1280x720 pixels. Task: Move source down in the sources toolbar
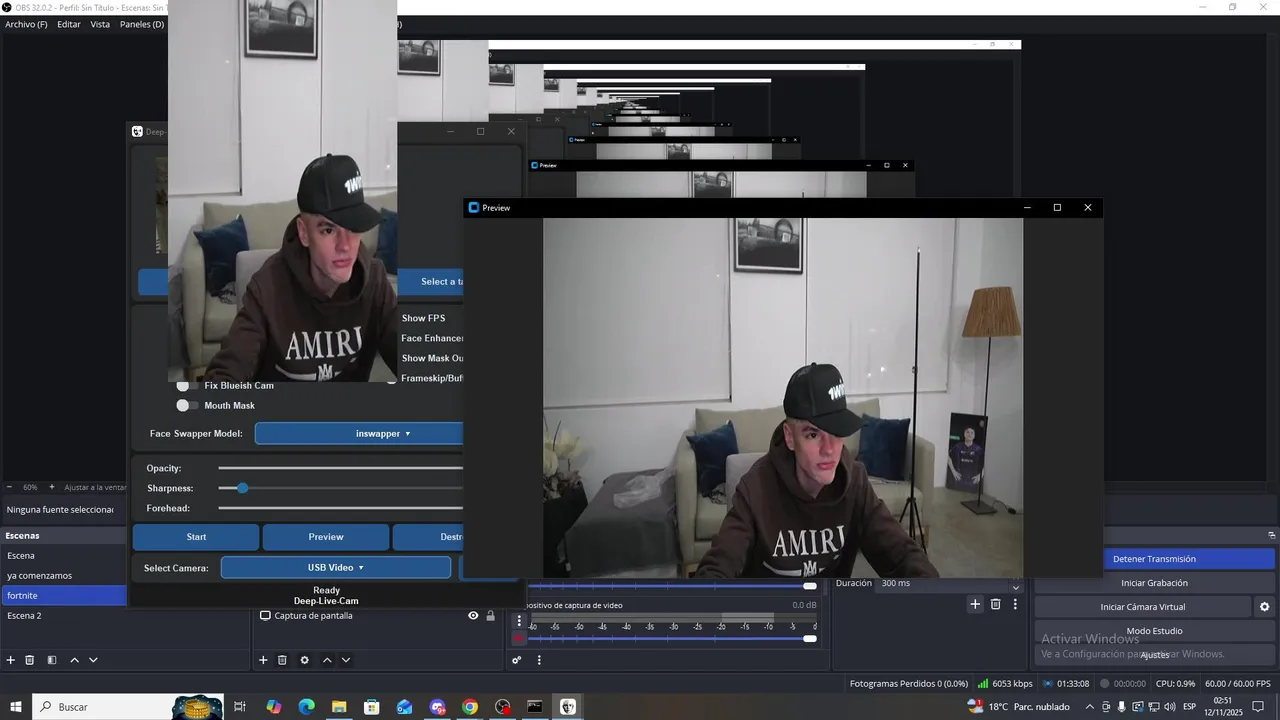point(345,660)
